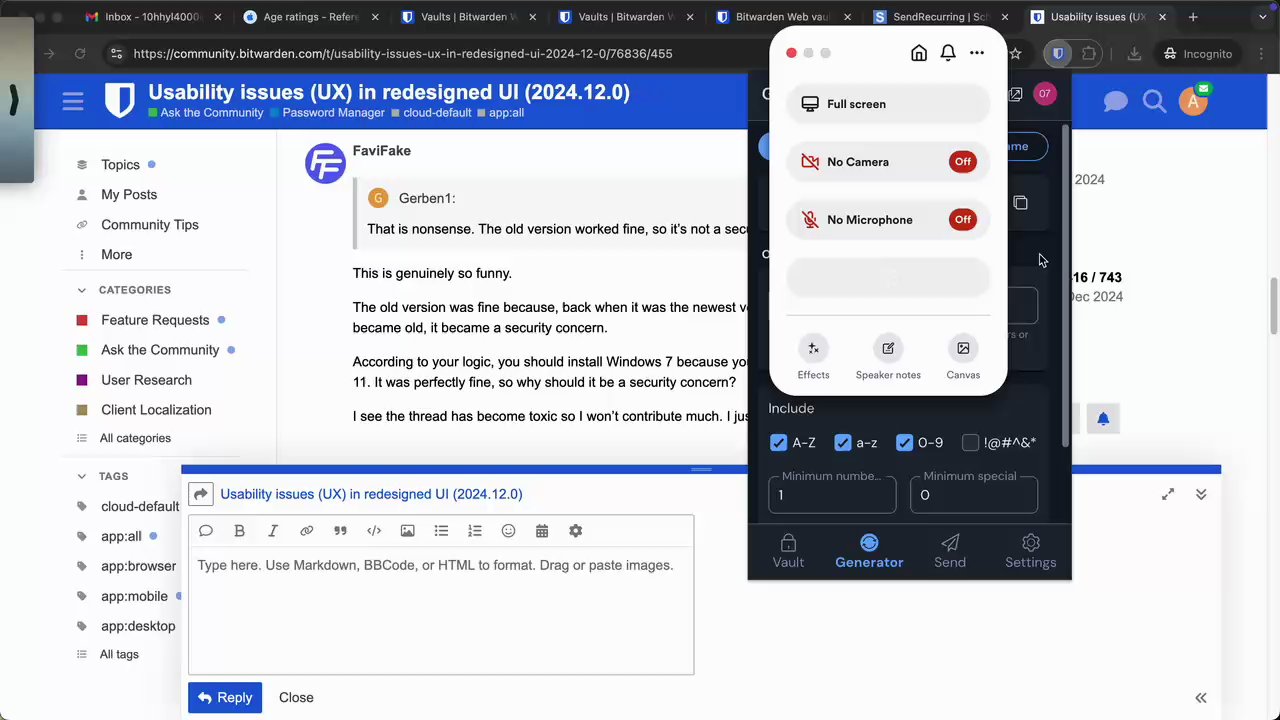Open recorder notifications bell
This screenshot has width=1280, height=720.
(x=948, y=53)
